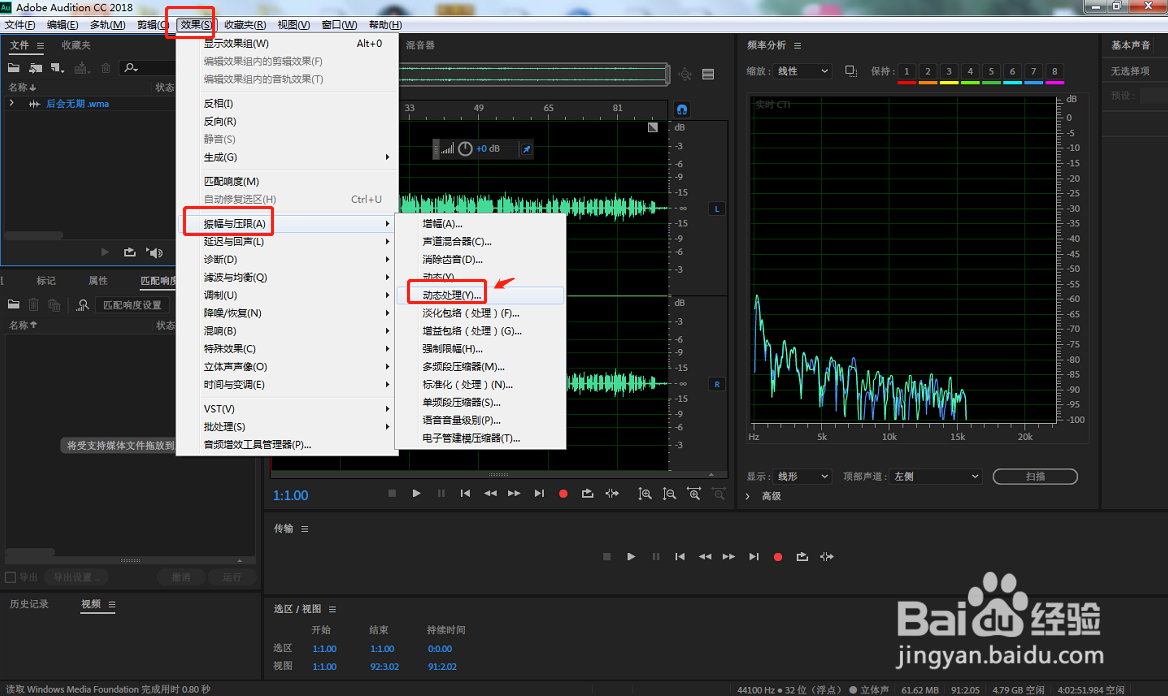1168x696 pixels.
Task: Click the new file icon in Files panel
Action: tap(57, 68)
